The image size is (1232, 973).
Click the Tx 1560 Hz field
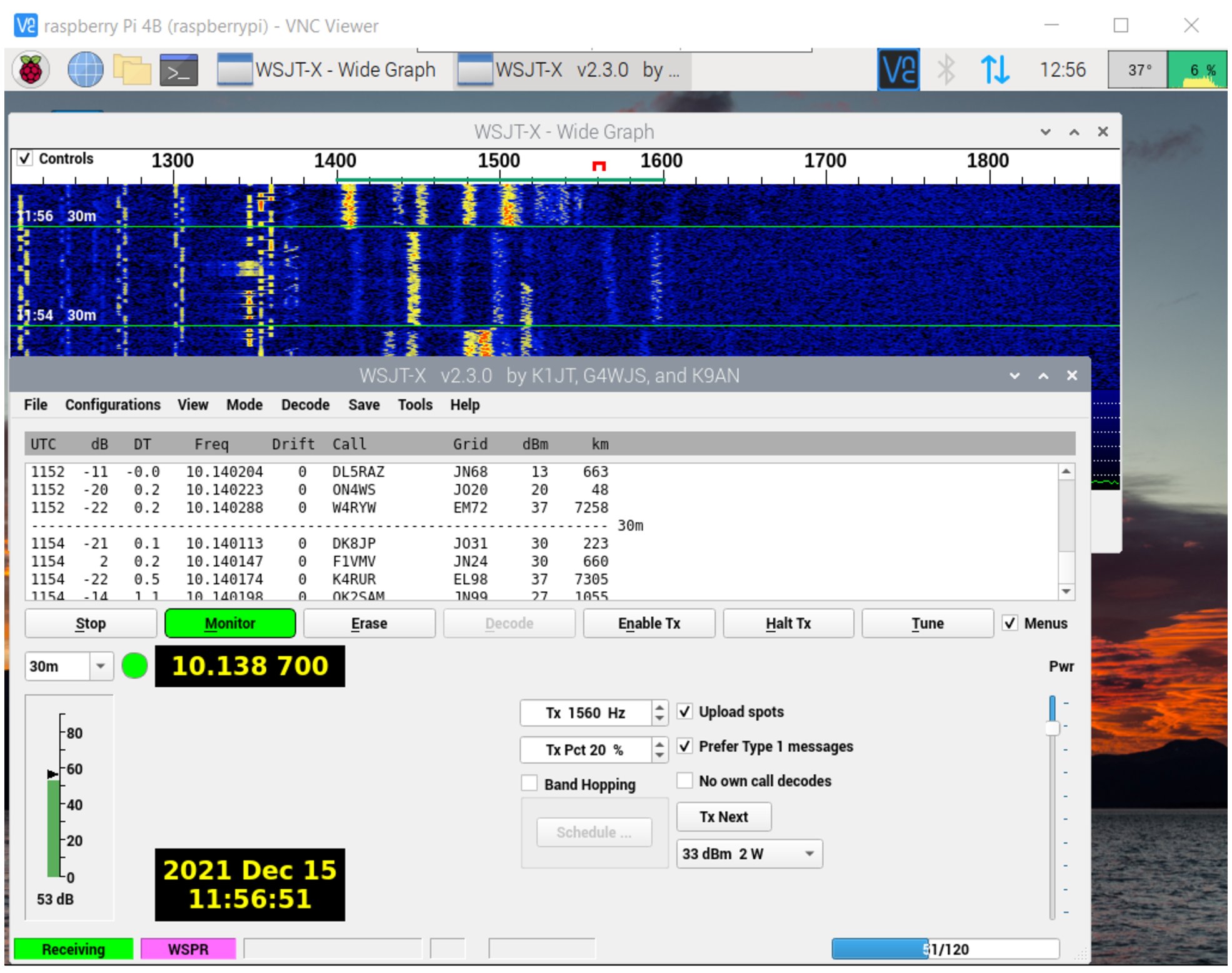coord(586,713)
